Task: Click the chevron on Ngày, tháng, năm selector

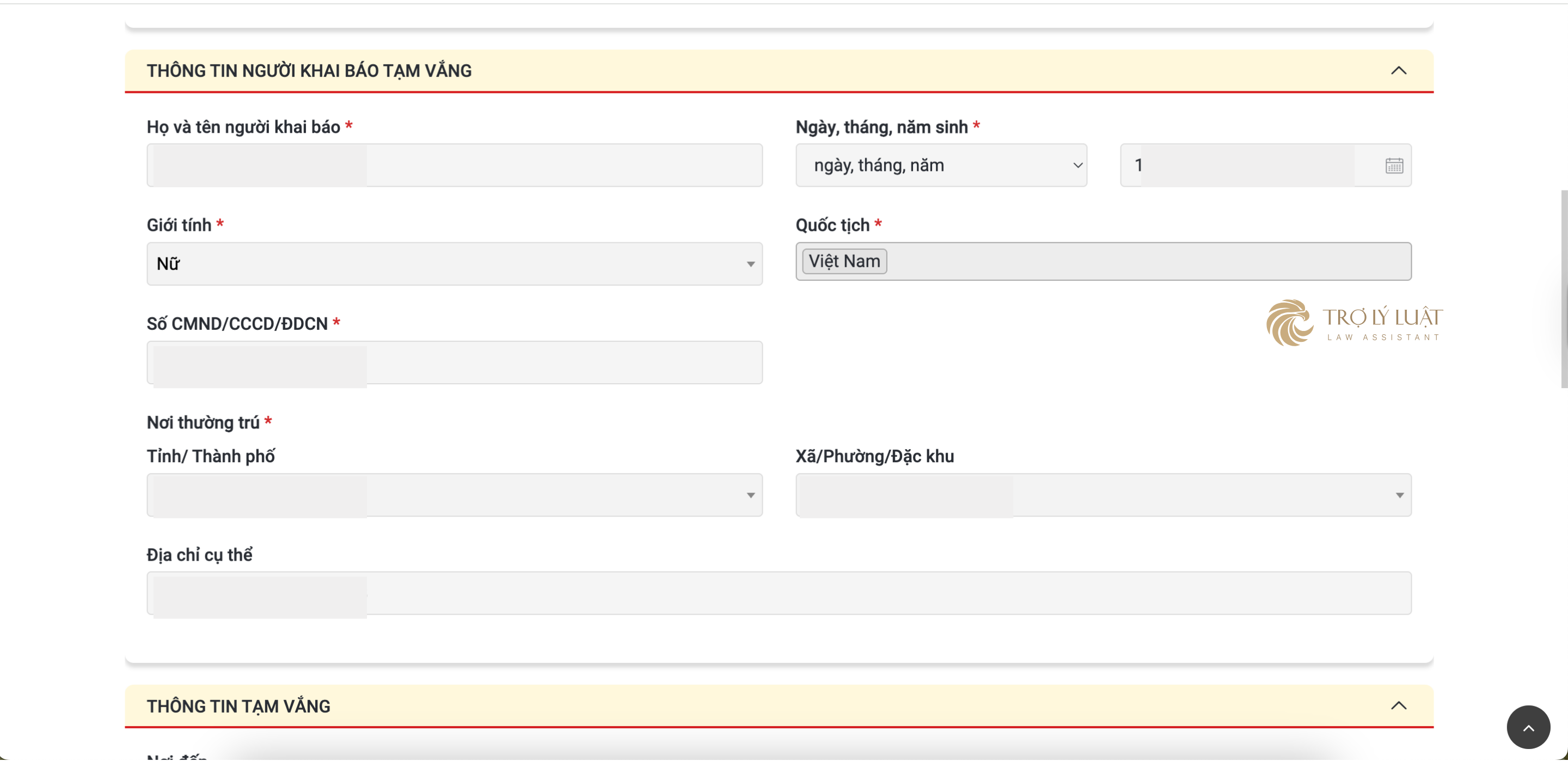Action: click(1076, 165)
